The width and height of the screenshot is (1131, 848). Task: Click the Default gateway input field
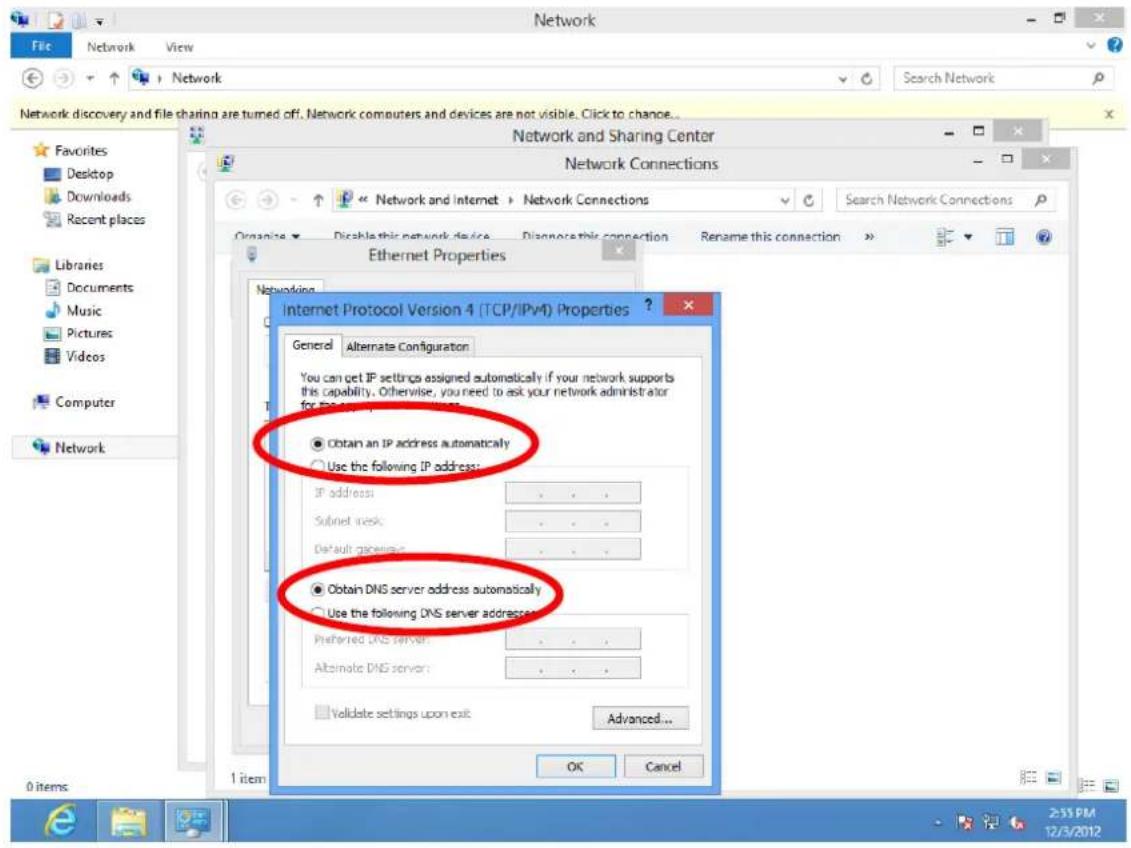pos(573,549)
